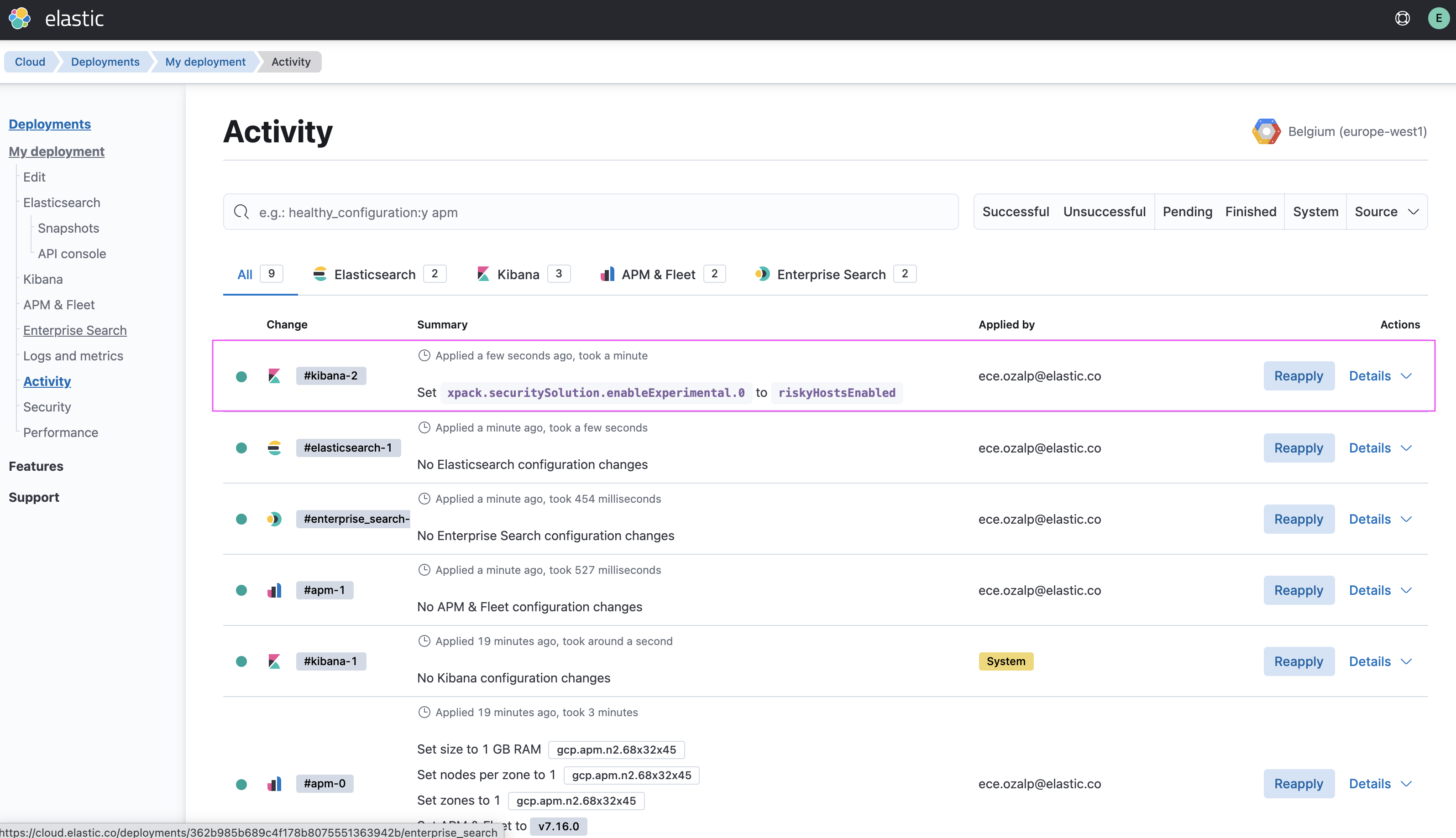Switch to the APM & Fleet tab

coord(663,275)
